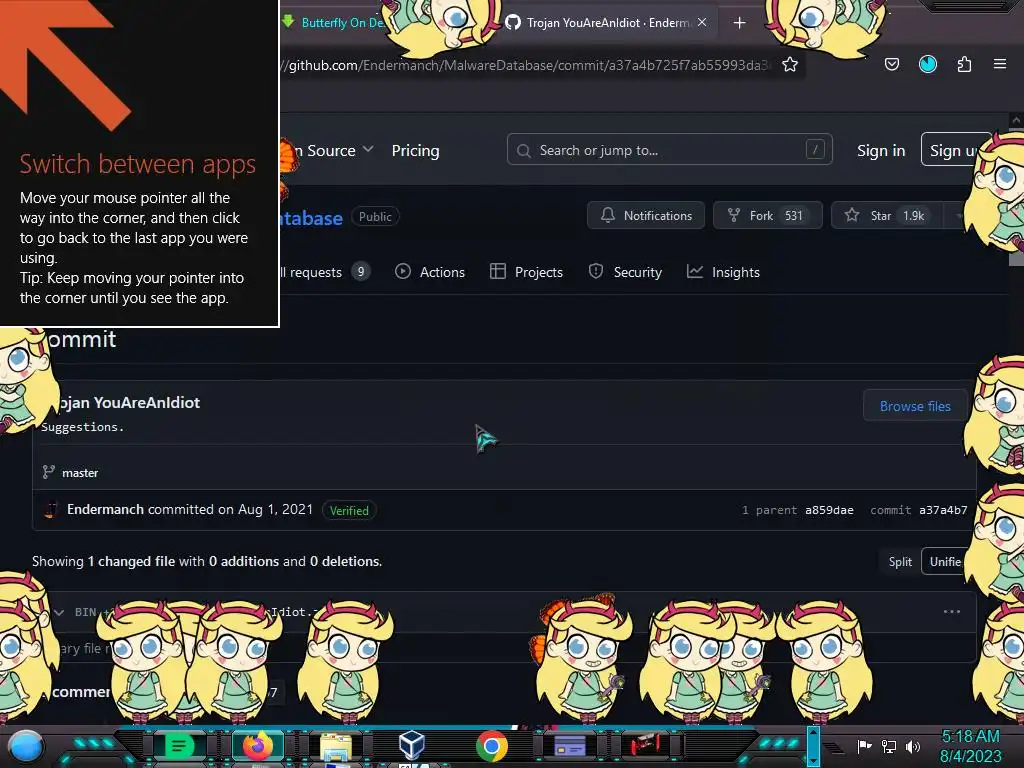
Task: Open the Pull requests tab
Action: pos(324,272)
